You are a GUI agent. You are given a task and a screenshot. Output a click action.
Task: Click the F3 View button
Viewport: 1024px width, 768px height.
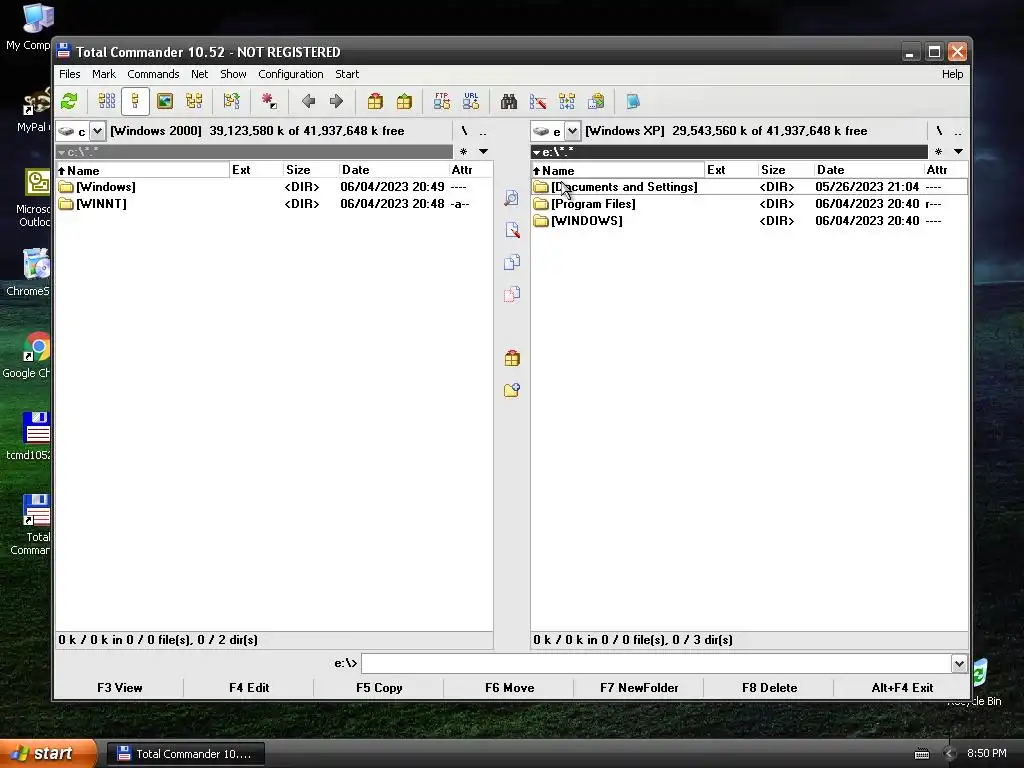(120, 688)
